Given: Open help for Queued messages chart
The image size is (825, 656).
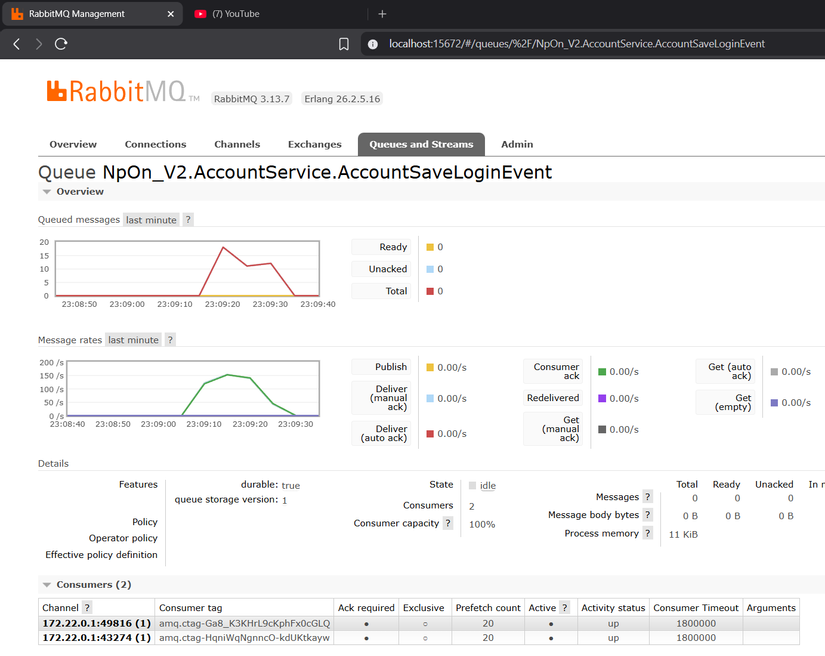Looking at the screenshot, I should click(188, 220).
